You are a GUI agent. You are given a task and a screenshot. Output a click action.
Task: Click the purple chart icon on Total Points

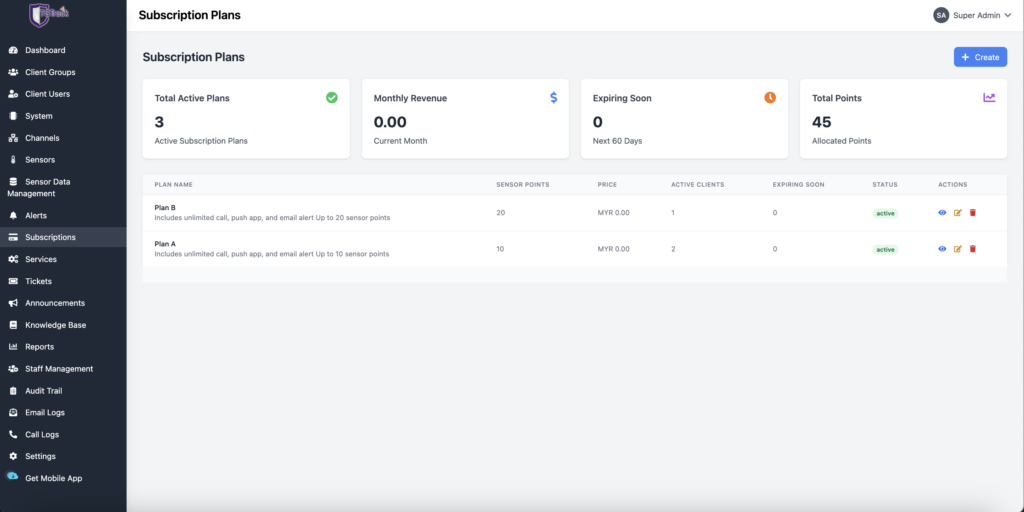point(989,98)
